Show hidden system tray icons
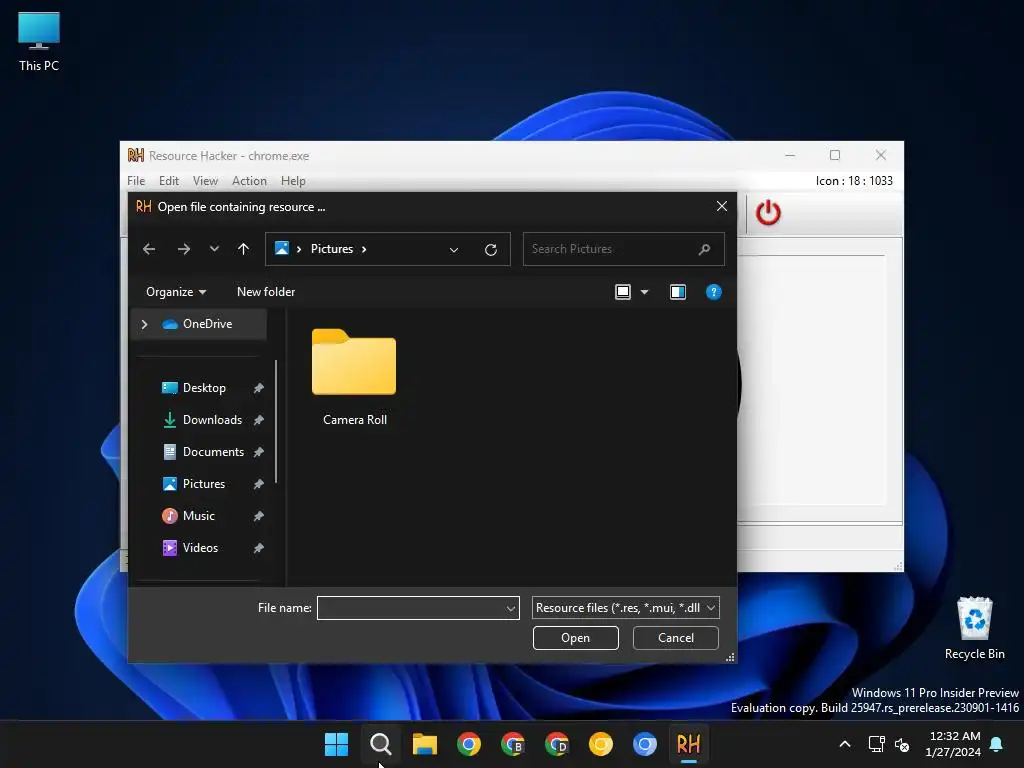 coord(844,744)
